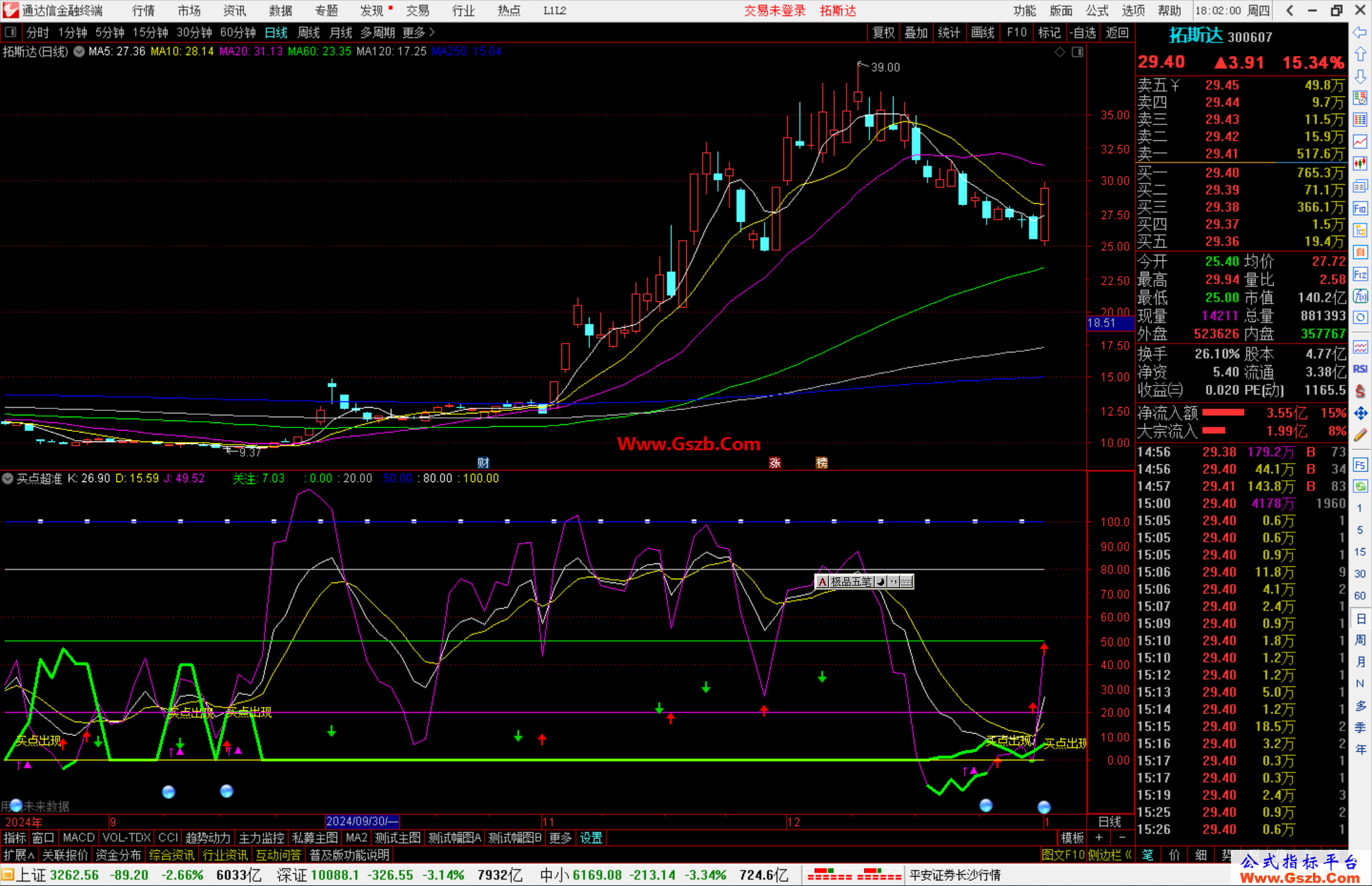Open the 交易 menu
This screenshot has width=1372, height=886.
[x=418, y=11]
